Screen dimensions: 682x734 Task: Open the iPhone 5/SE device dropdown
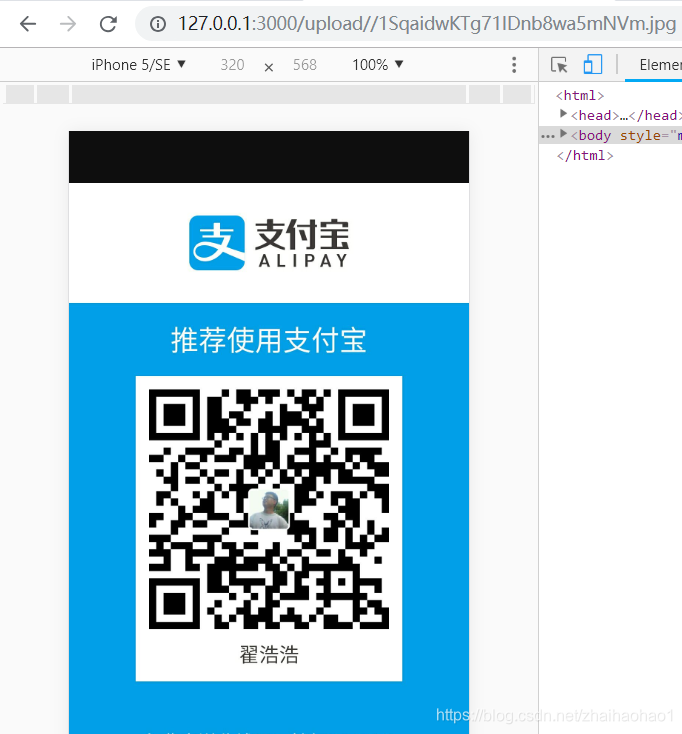(139, 65)
